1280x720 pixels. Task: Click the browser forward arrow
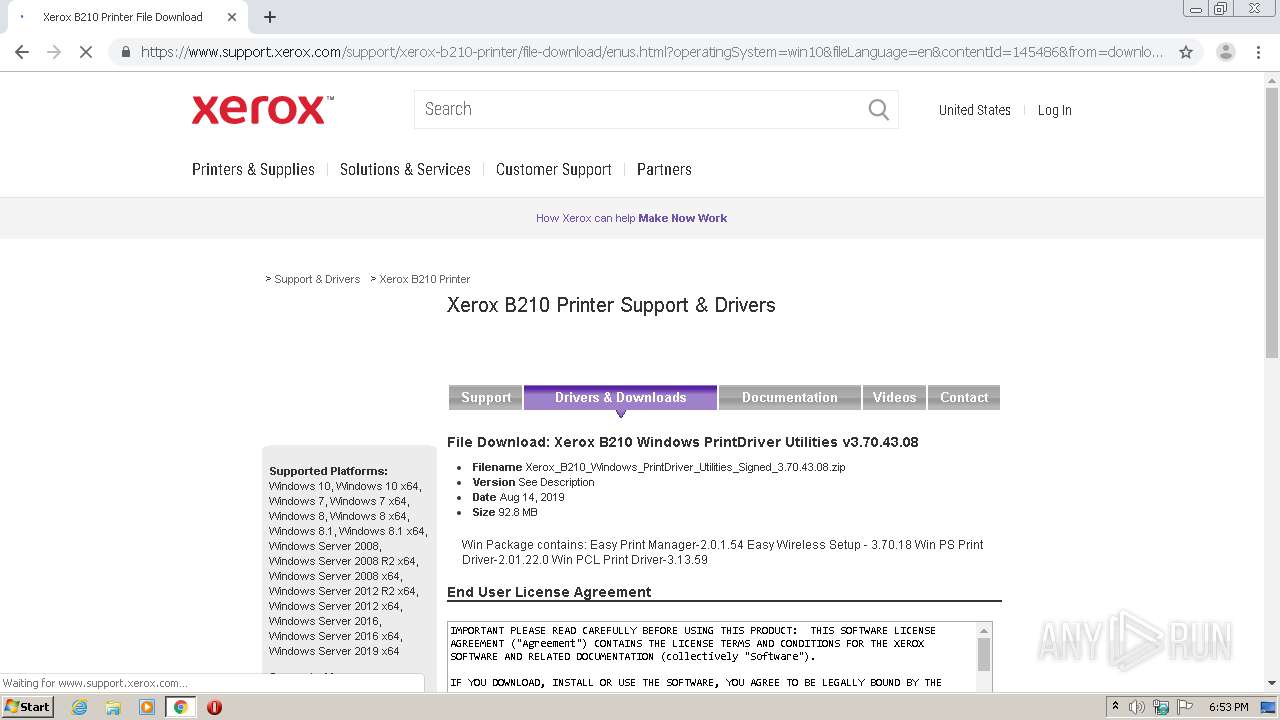(54, 52)
